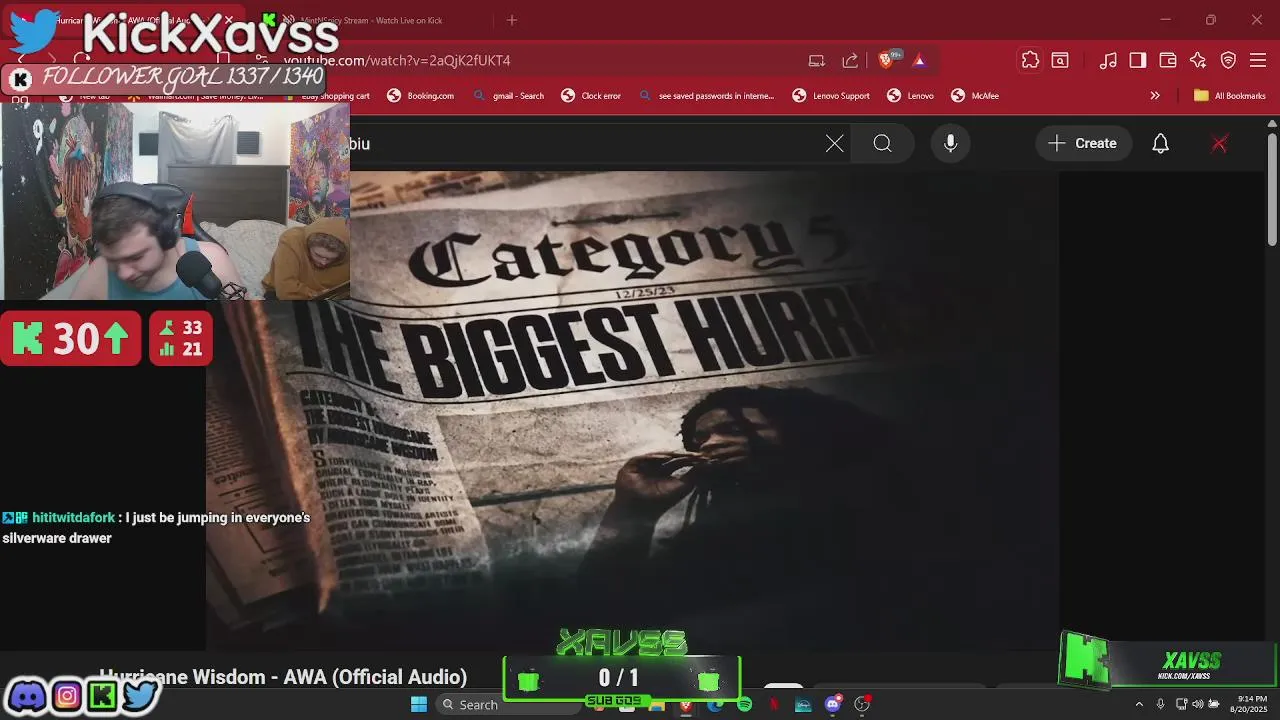
Task: Click the system tray microphone icon
Action: pos(1160,704)
